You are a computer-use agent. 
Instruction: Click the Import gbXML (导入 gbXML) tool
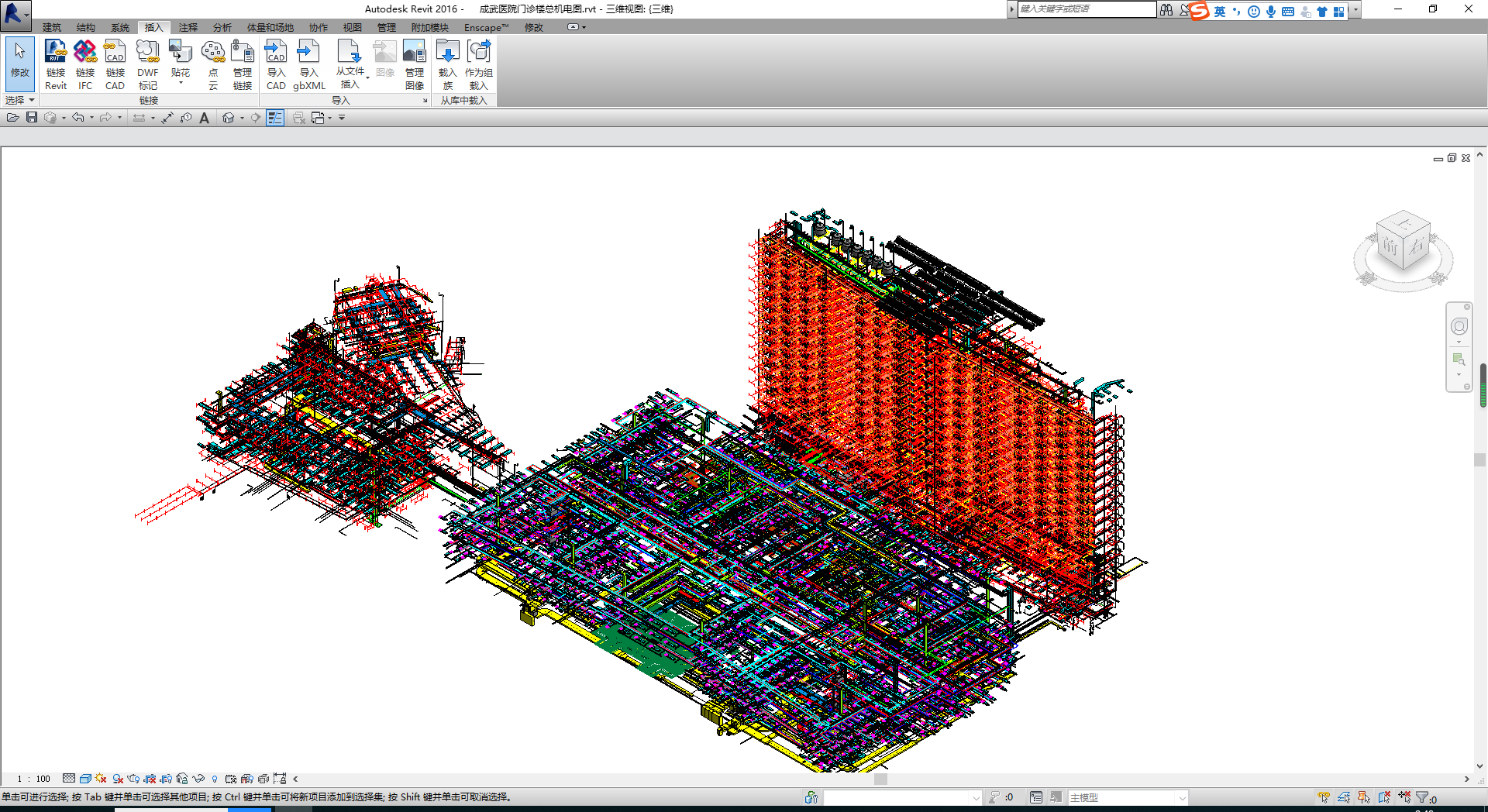click(x=308, y=65)
